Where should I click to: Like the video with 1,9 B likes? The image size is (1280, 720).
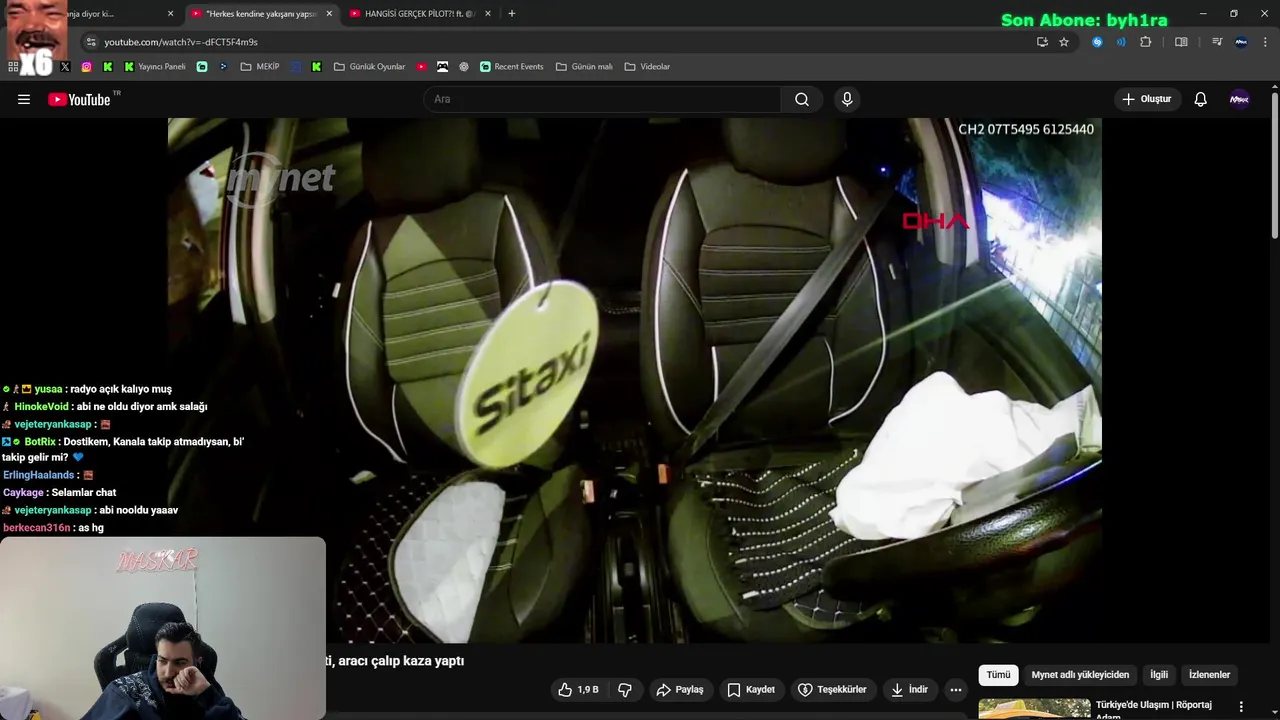click(x=579, y=690)
